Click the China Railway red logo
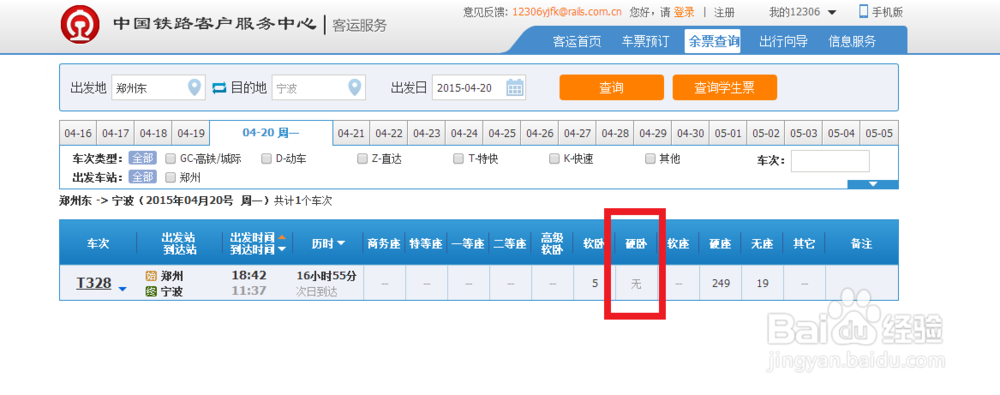 click(80, 25)
